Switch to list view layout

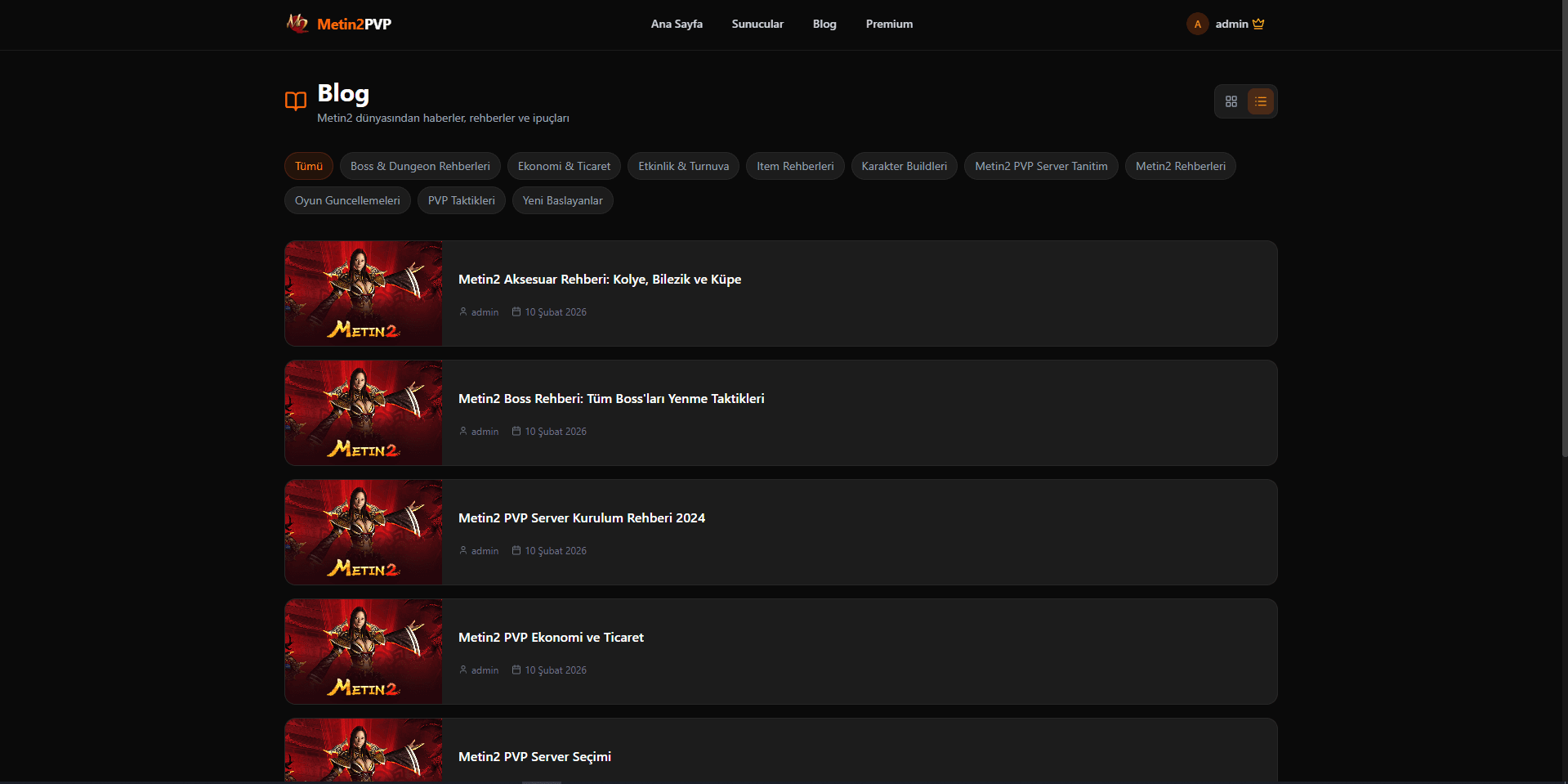1260,101
